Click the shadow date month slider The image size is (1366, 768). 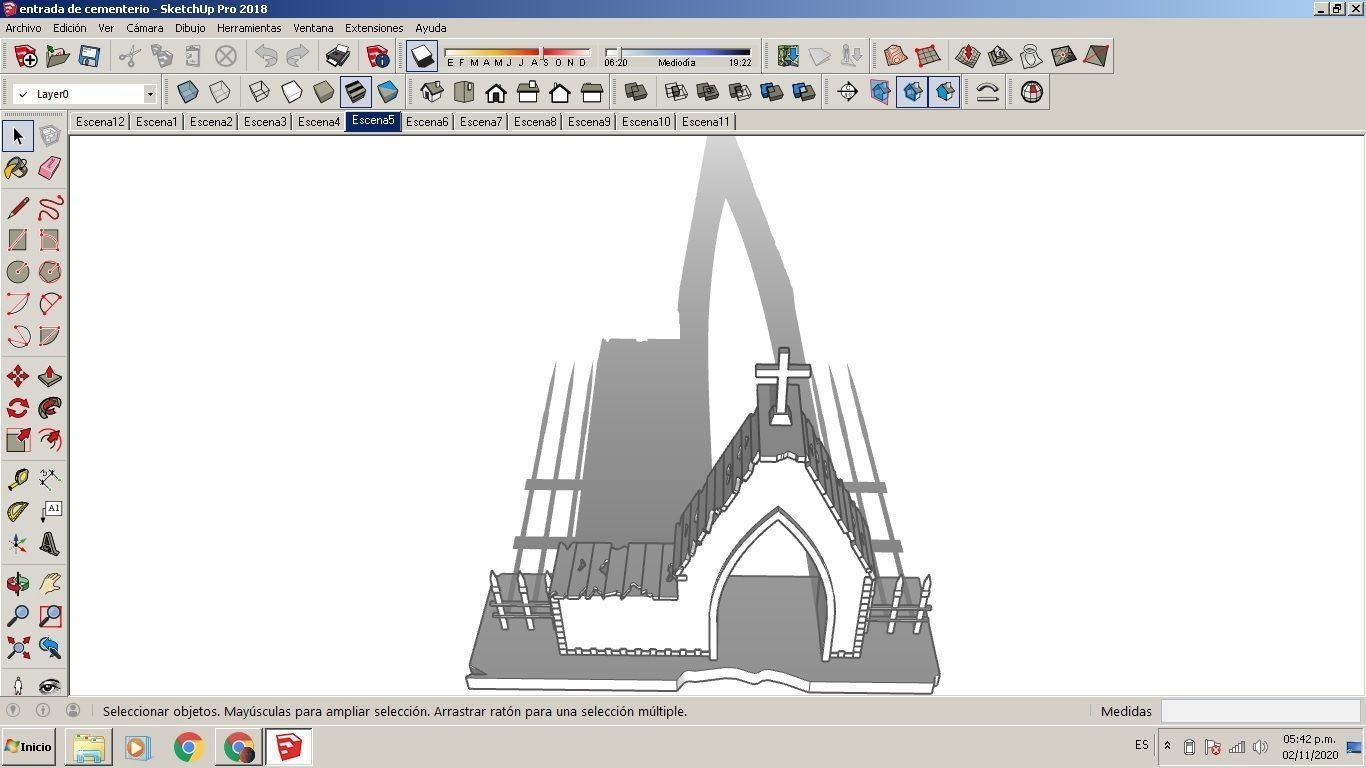(517, 52)
